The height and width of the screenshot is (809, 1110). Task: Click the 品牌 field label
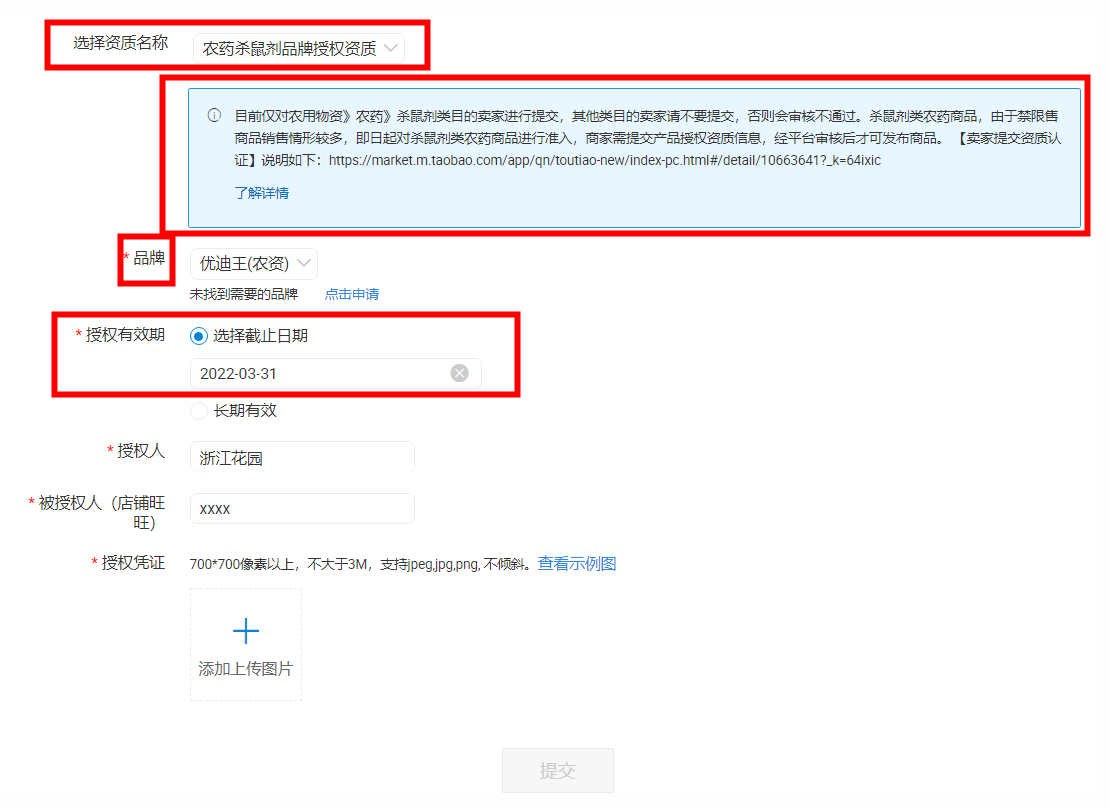point(149,258)
